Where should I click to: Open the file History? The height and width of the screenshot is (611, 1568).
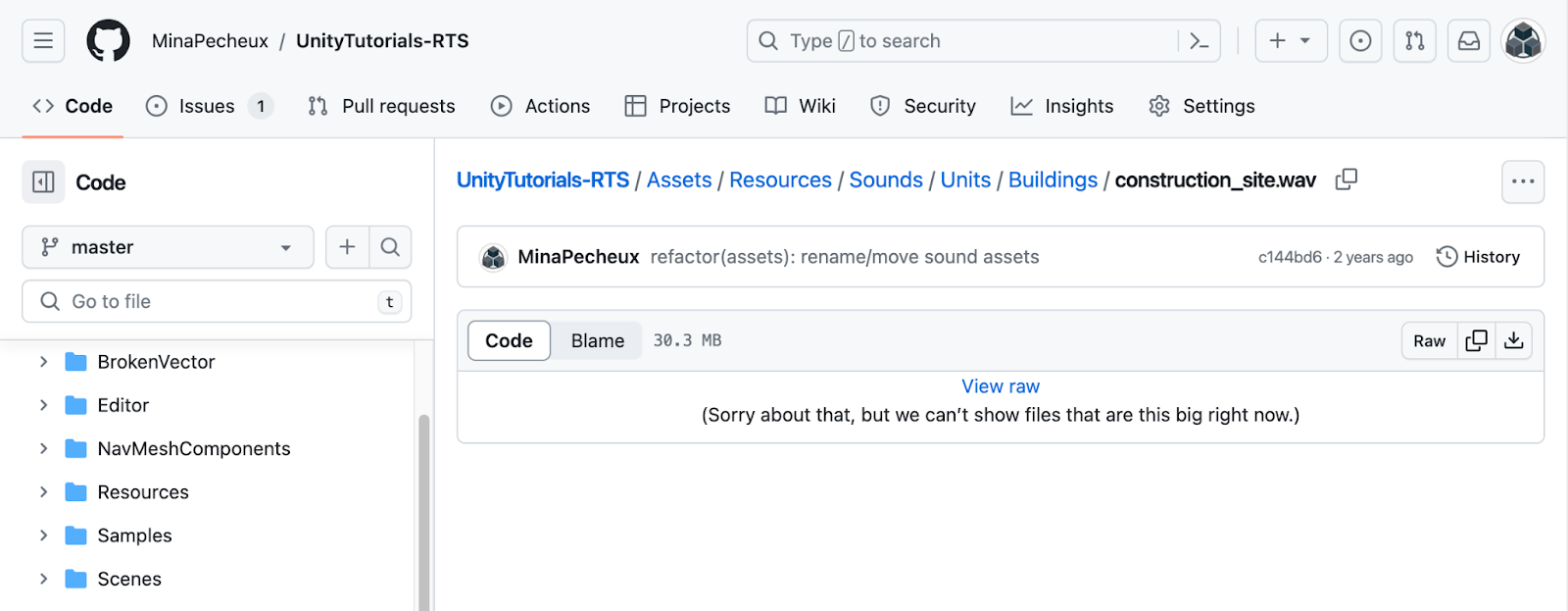pyautogui.click(x=1478, y=257)
